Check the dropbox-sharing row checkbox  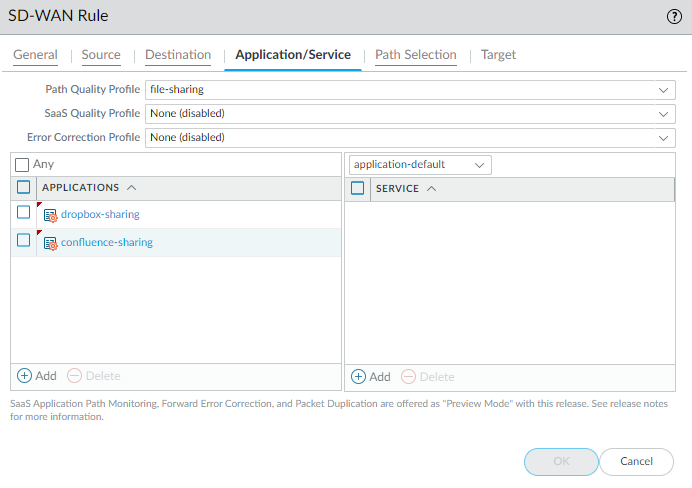click(x=24, y=212)
